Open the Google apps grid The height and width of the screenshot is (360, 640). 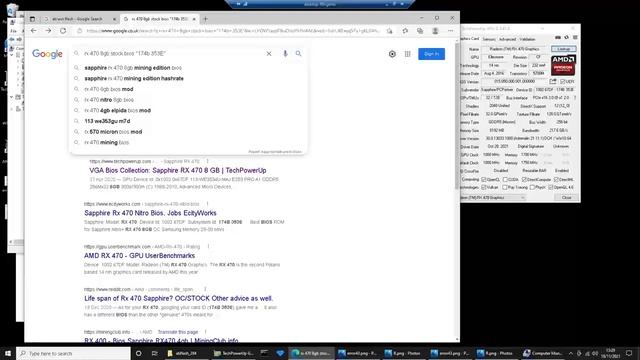pyautogui.click(x=407, y=54)
